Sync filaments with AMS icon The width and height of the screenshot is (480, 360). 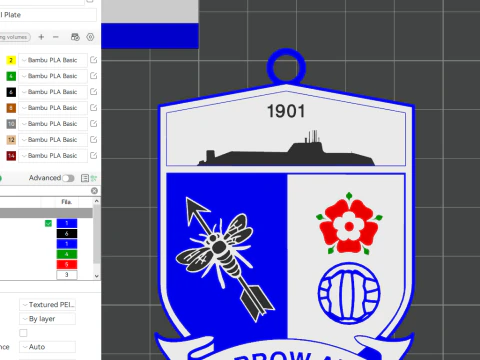pos(75,37)
